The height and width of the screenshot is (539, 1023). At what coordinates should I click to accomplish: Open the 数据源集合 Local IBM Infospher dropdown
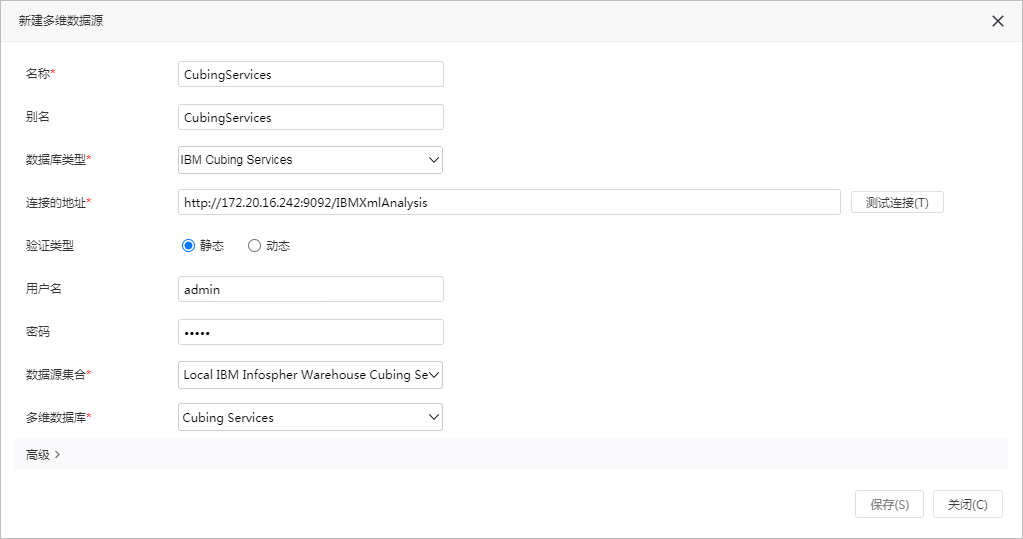311,375
